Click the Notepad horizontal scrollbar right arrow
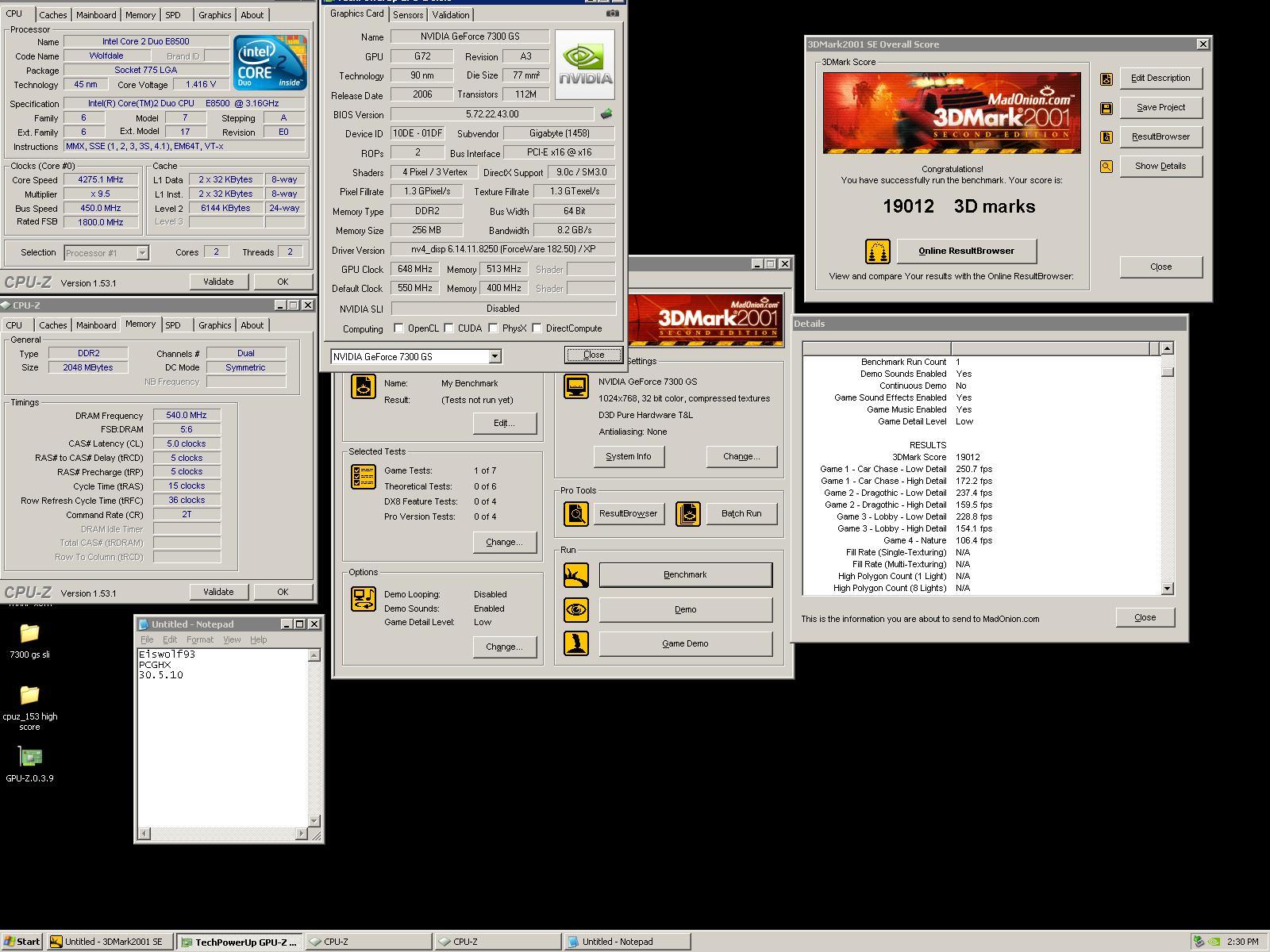The height and width of the screenshot is (952, 1270). [302, 834]
